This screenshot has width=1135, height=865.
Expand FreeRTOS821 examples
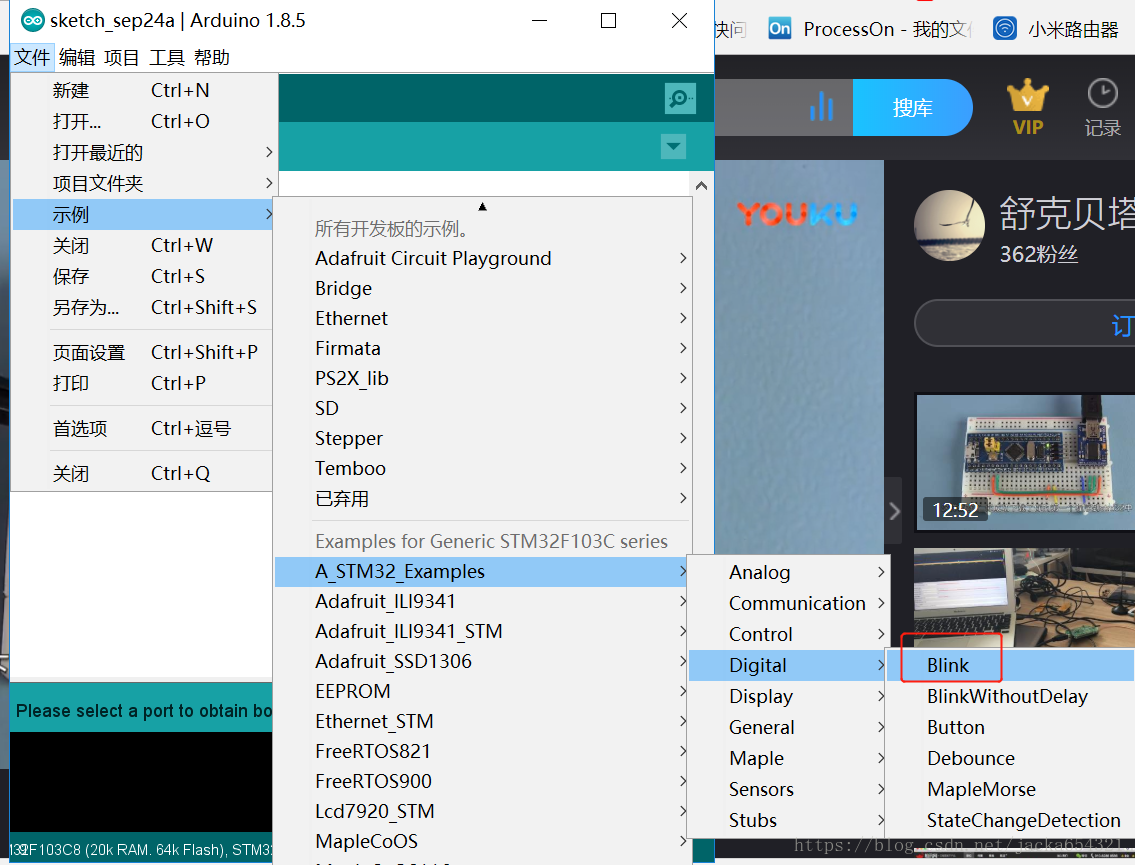[483, 751]
